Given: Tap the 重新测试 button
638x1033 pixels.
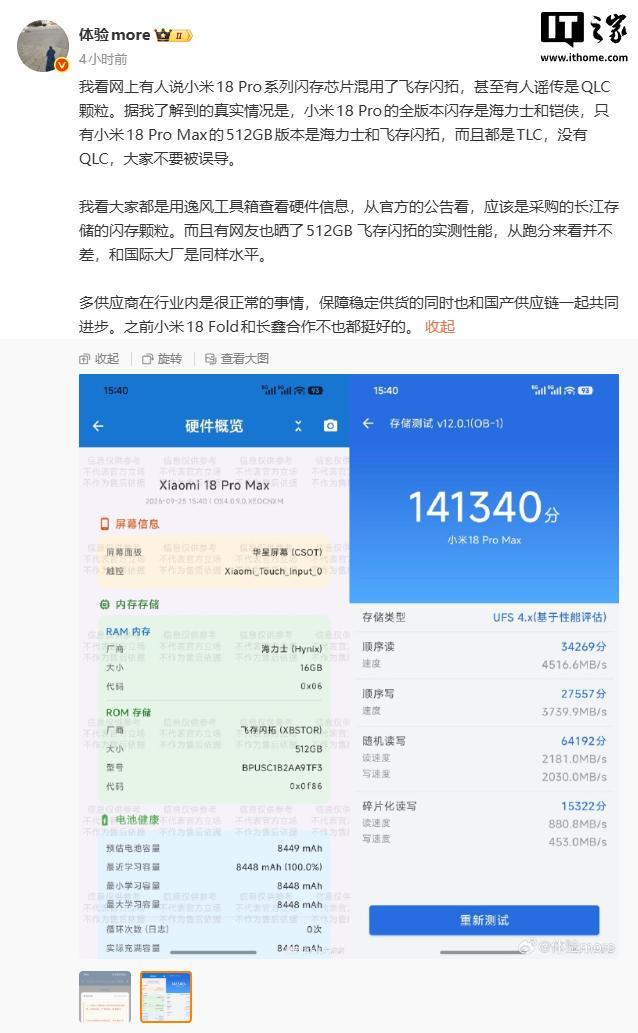Looking at the screenshot, I should click(484, 920).
